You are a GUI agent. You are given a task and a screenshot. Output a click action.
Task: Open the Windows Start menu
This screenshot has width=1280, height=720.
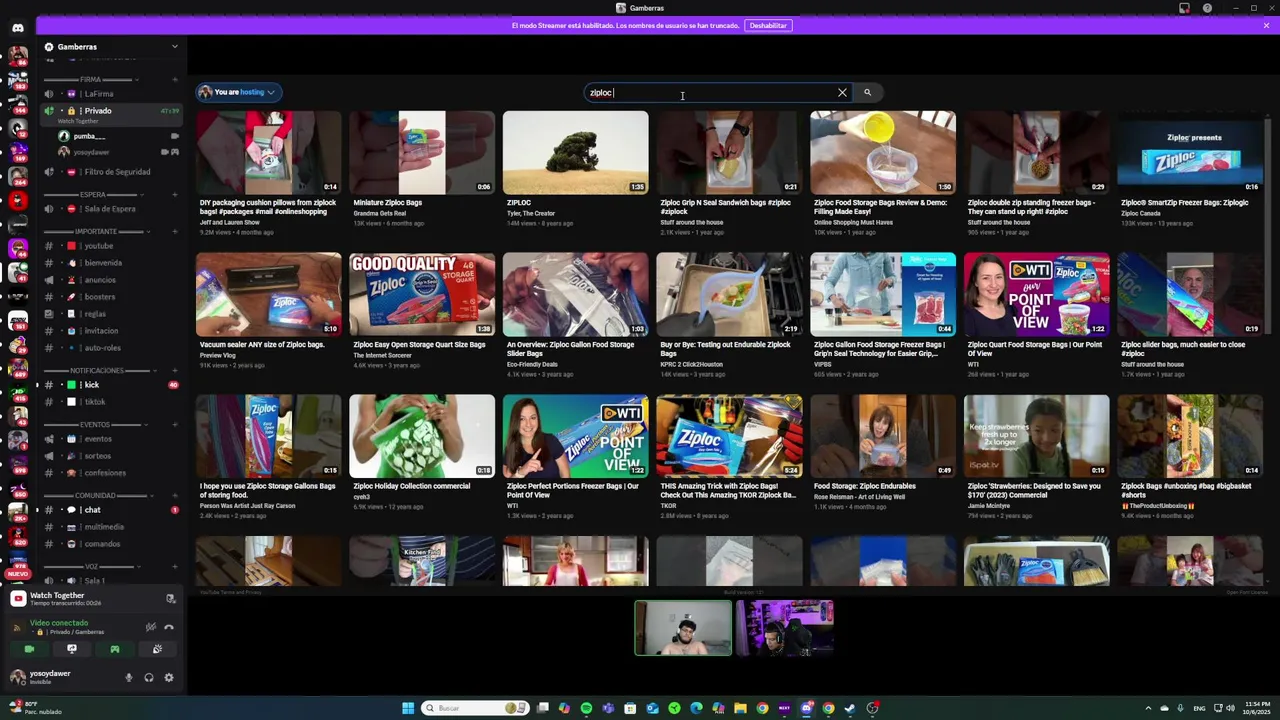tap(408, 708)
